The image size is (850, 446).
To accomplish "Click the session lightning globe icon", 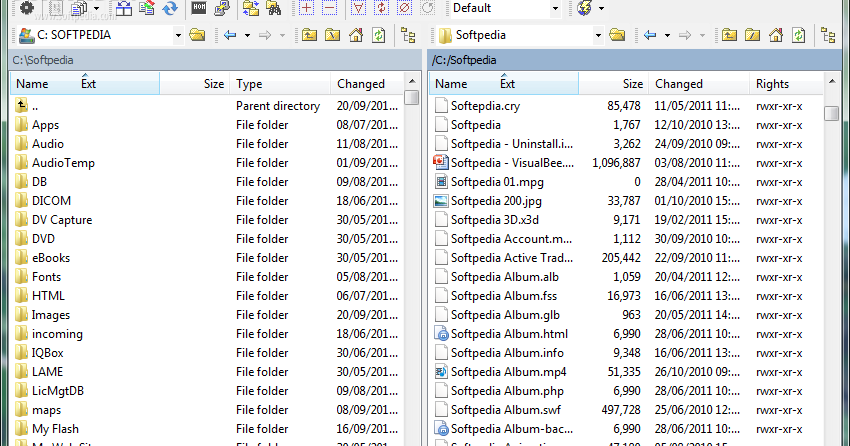I will tap(584, 8).
